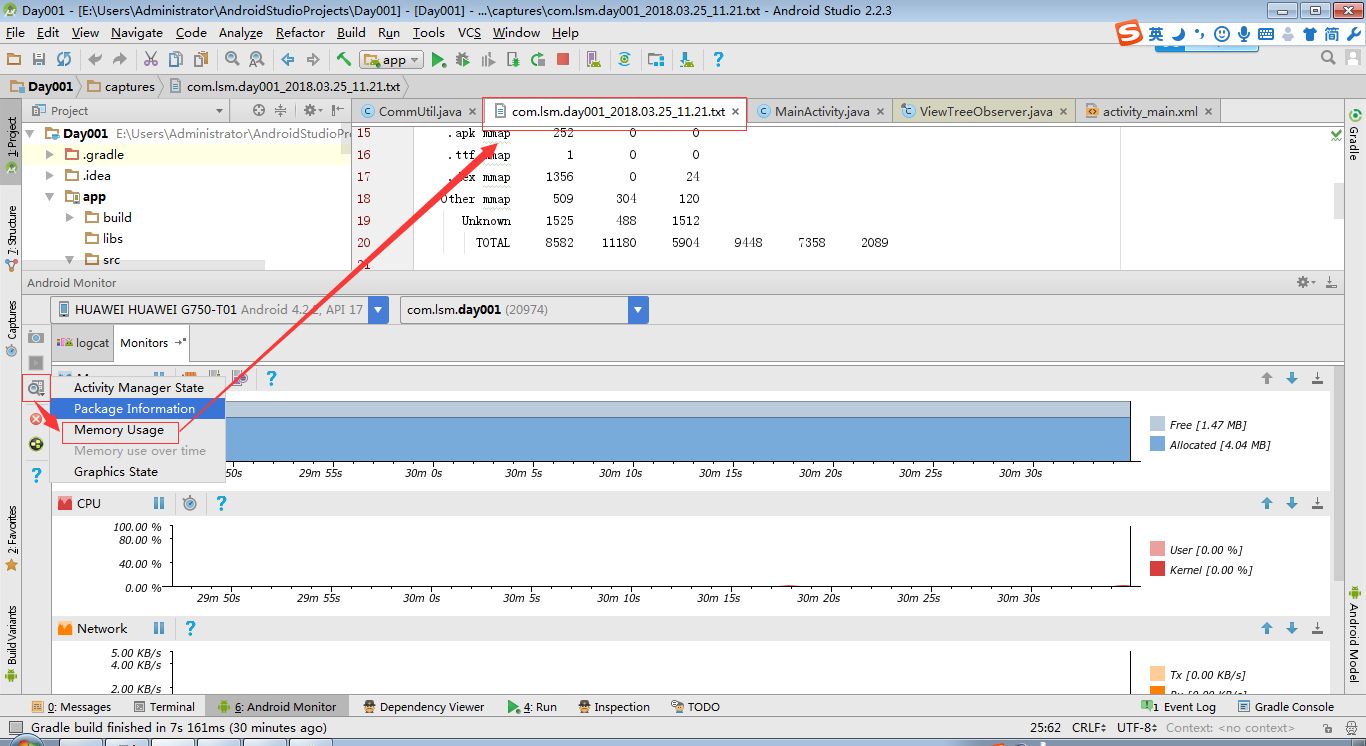Synchronize project with the refresh arrows icon
This screenshot has width=1366, height=746.
point(64,60)
